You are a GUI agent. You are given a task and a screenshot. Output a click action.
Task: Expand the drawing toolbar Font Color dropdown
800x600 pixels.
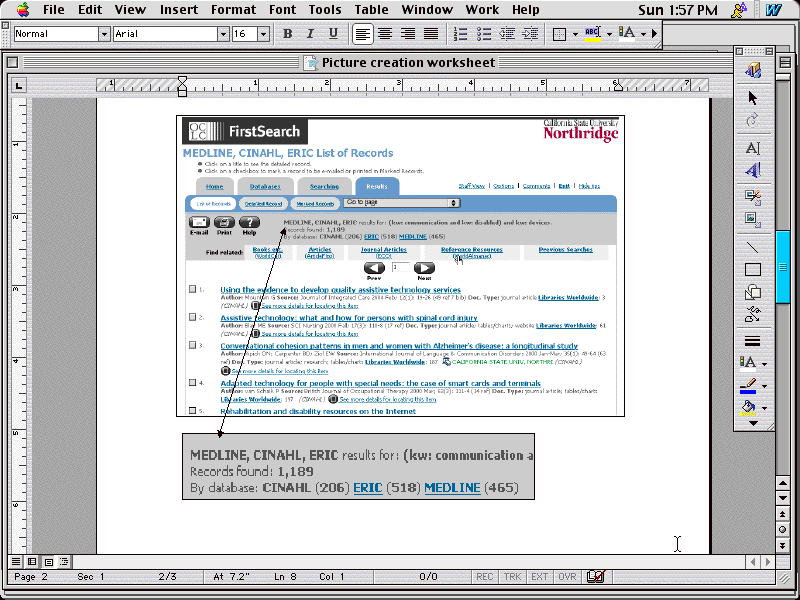[764, 364]
